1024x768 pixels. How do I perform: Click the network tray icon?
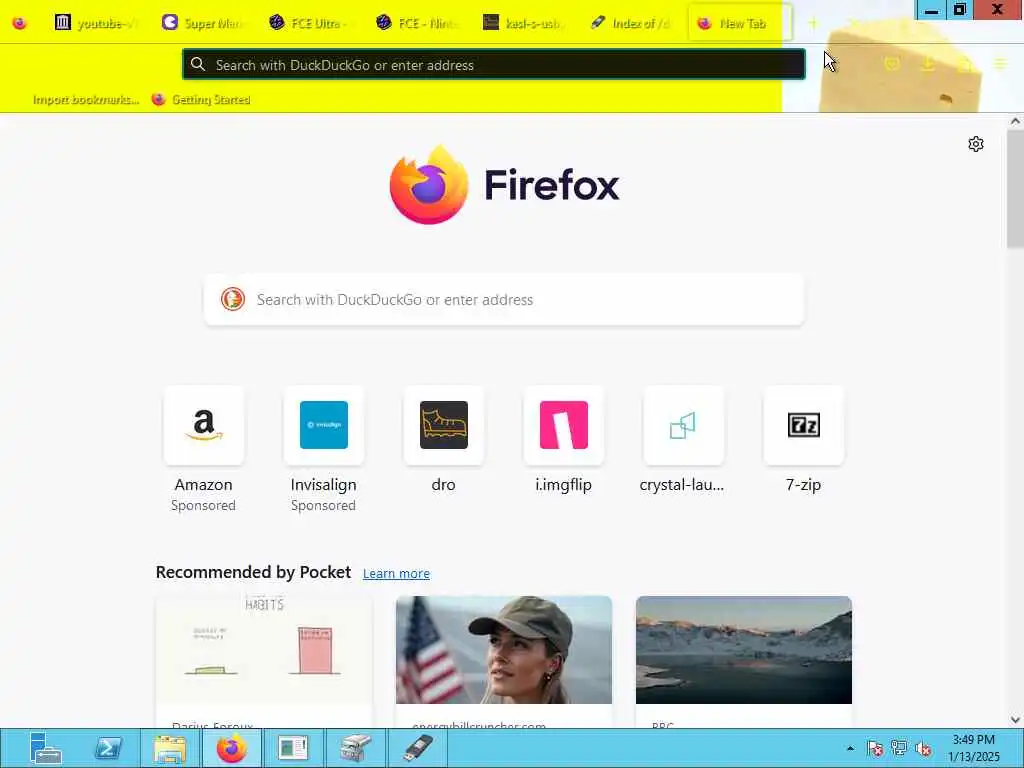899,748
